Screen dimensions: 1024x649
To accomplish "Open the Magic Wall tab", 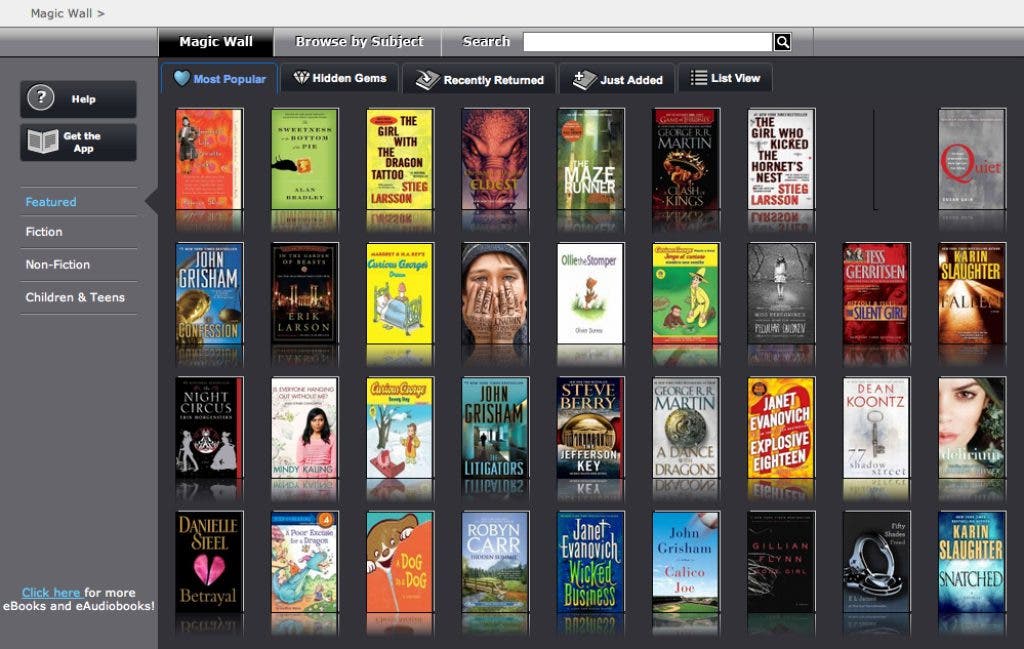I will click(216, 42).
